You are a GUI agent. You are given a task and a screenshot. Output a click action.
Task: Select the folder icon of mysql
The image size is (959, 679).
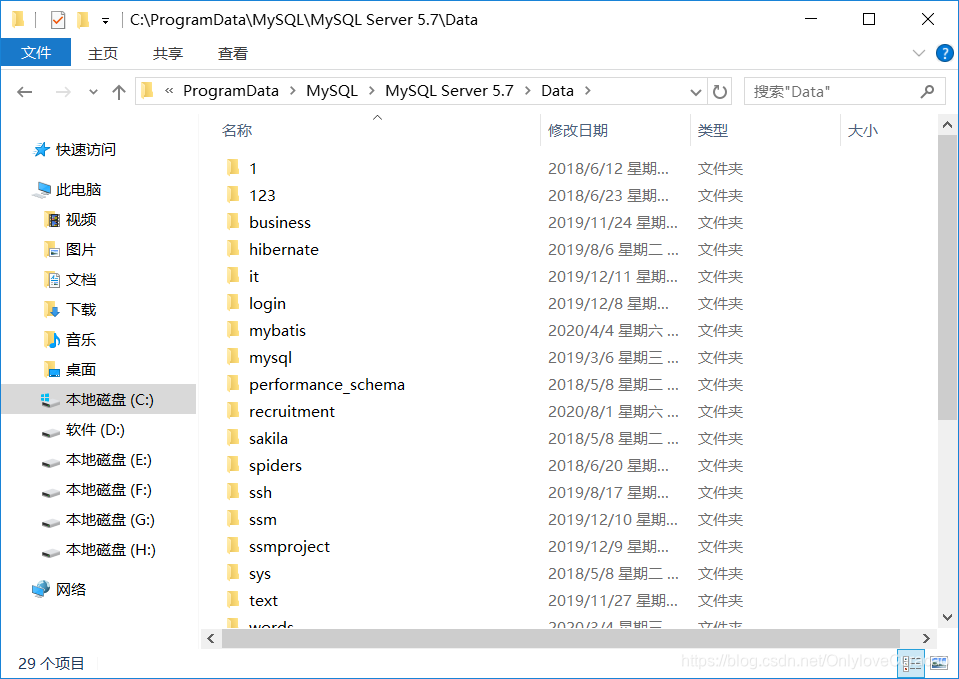(x=233, y=356)
